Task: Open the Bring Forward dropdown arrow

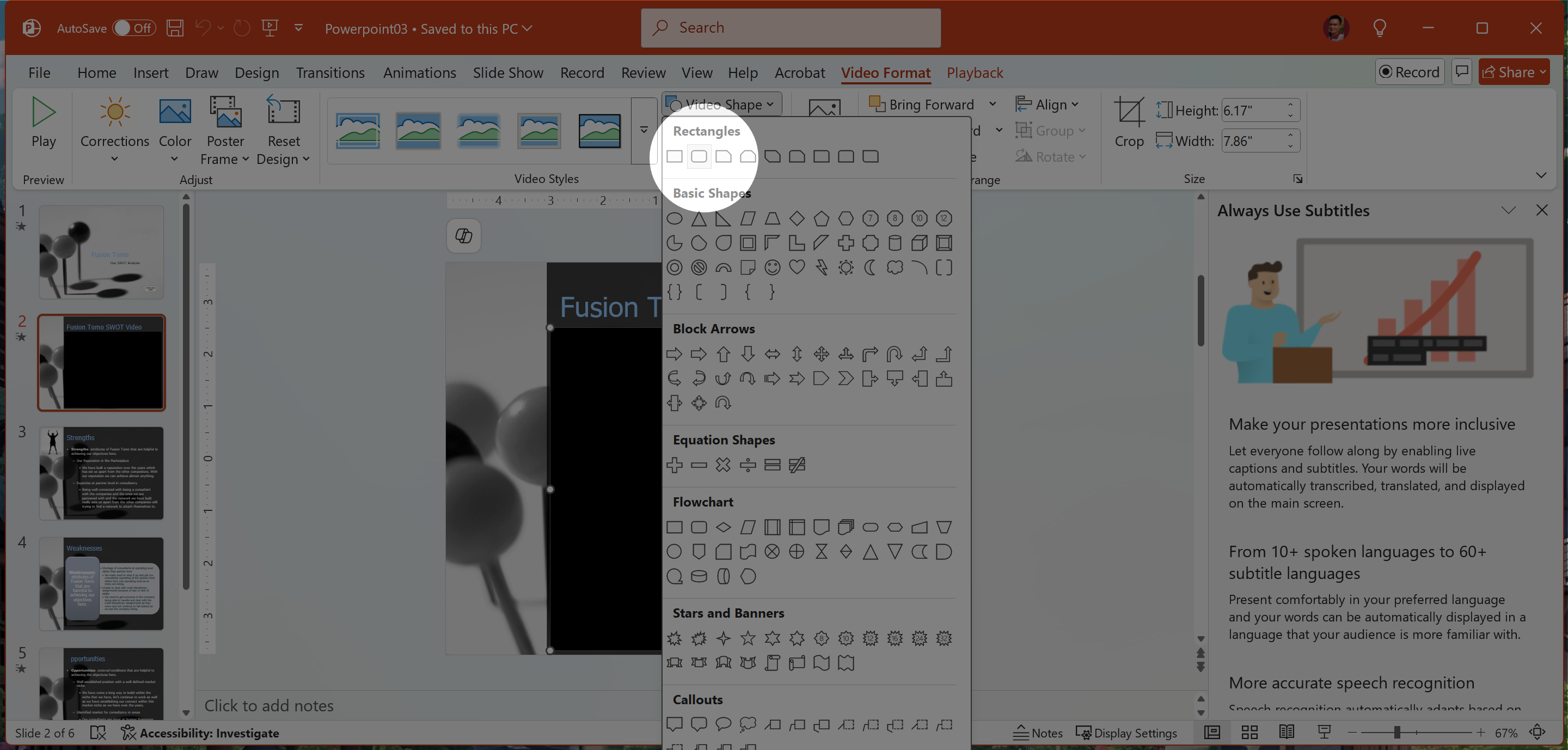Action: tap(993, 104)
